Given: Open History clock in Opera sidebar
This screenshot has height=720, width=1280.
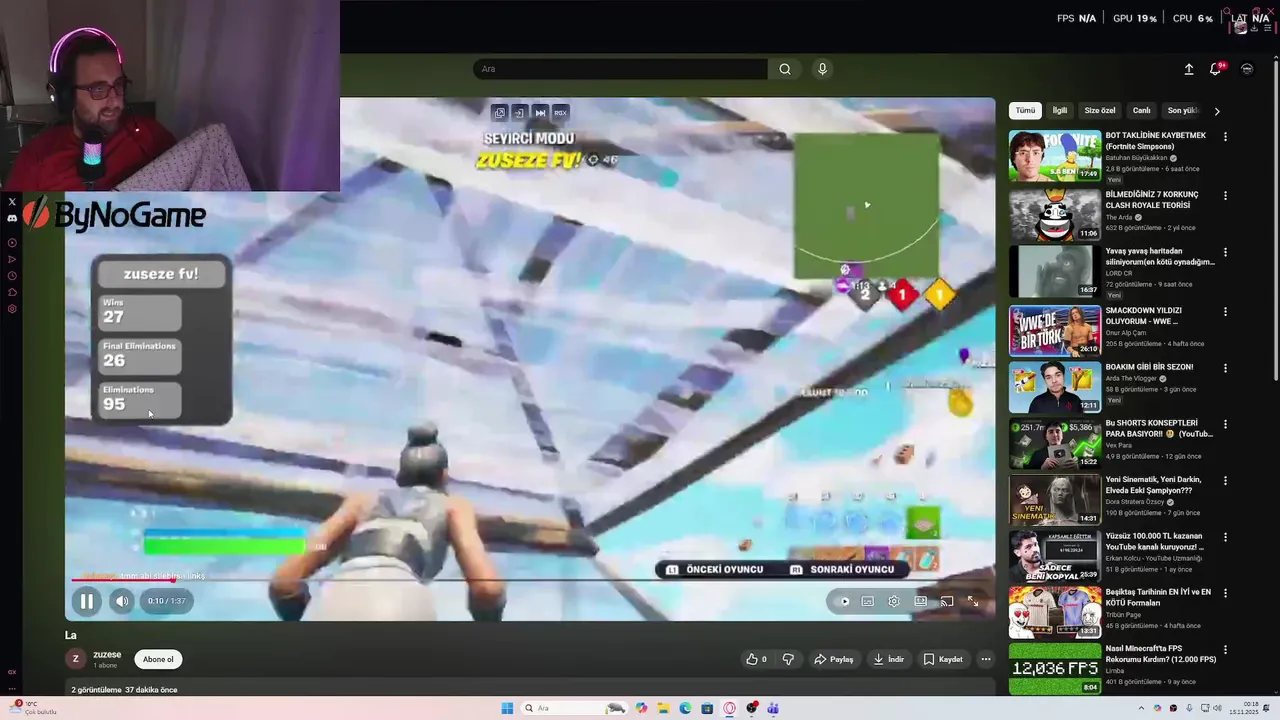Looking at the screenshot, I should coord(12,276).
